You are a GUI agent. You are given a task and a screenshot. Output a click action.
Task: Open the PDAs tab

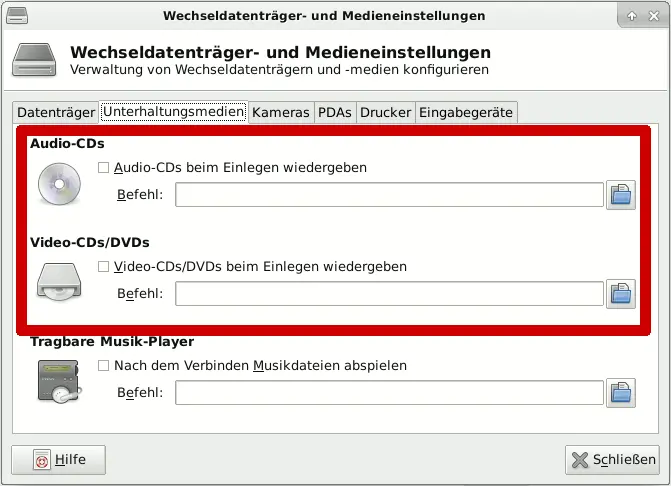[335, 112]
